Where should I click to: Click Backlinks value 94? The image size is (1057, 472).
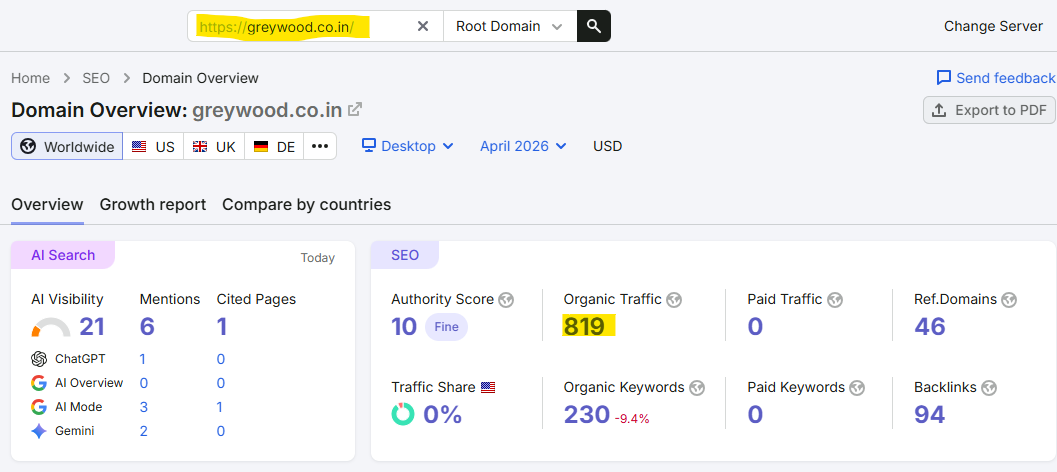tap(930, 414)
